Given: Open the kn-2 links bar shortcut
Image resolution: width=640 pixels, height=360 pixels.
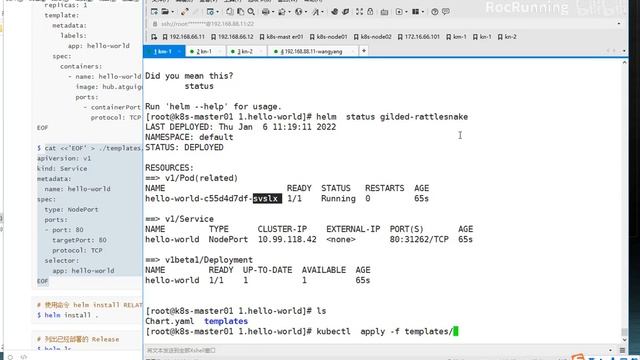Looking at the screenshot, I should (507, 37).
